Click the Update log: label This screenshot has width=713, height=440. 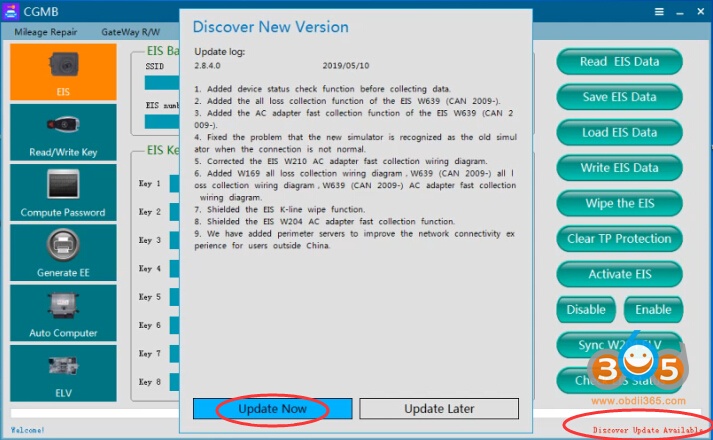click(220, 52)
